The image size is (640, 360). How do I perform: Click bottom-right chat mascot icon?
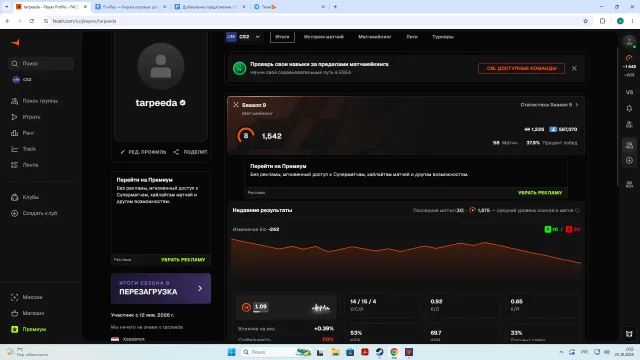pyautogui.click(x=629, y=334)
